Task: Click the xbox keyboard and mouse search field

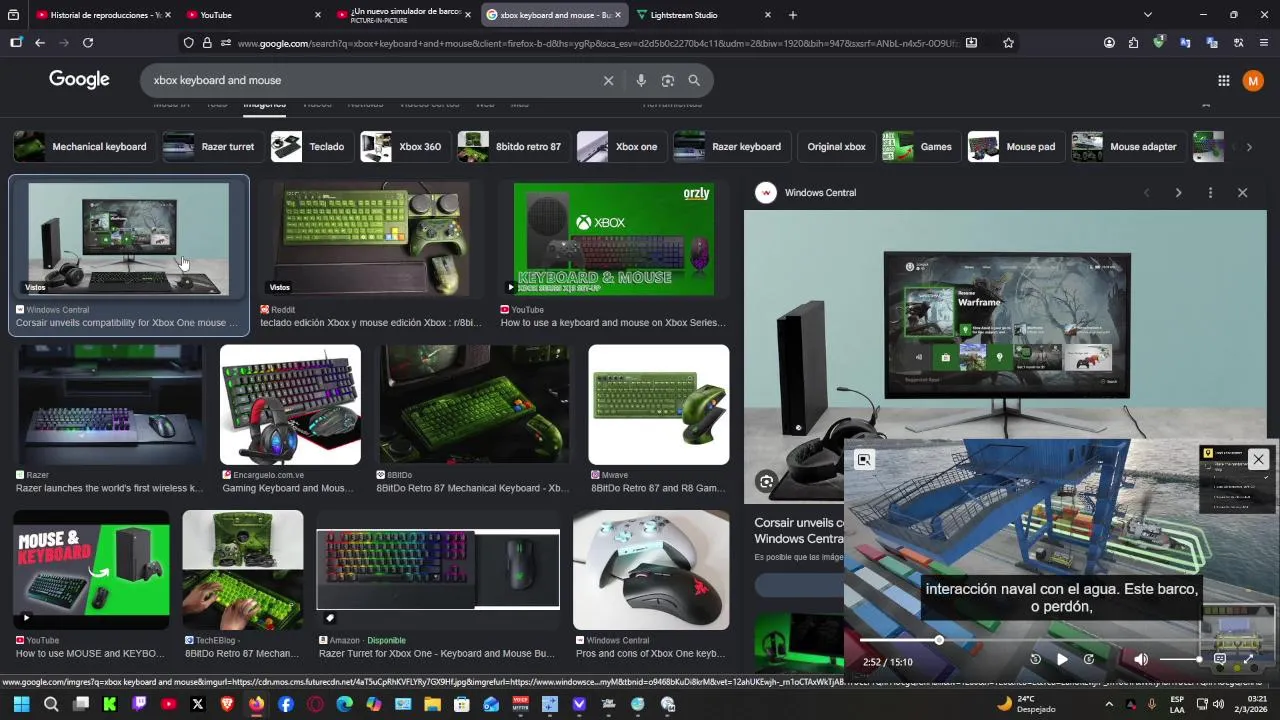Action: pyautogui.click(x=370, y=81)
